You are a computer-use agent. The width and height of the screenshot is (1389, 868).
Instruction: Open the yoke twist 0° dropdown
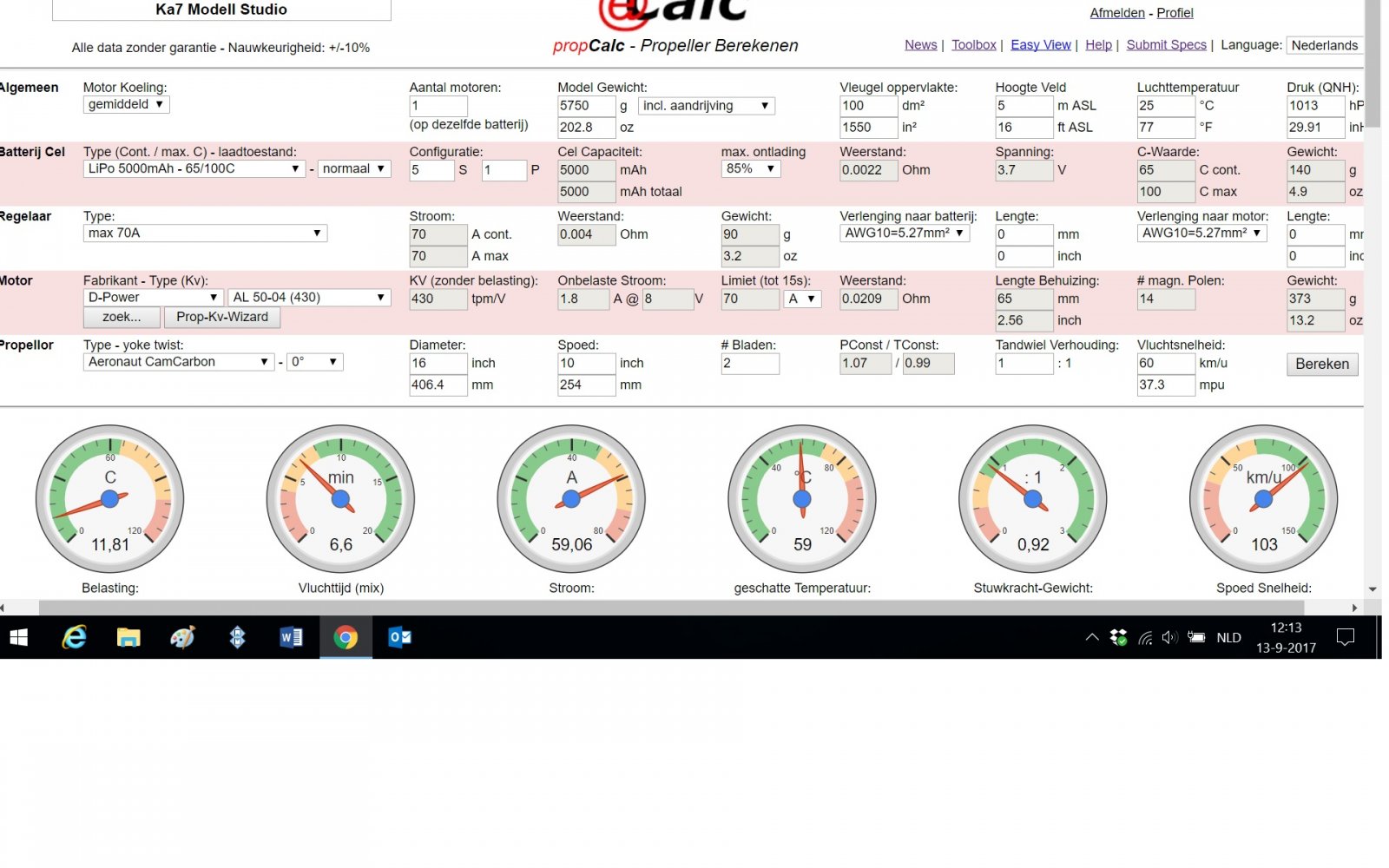click(315, 361)
